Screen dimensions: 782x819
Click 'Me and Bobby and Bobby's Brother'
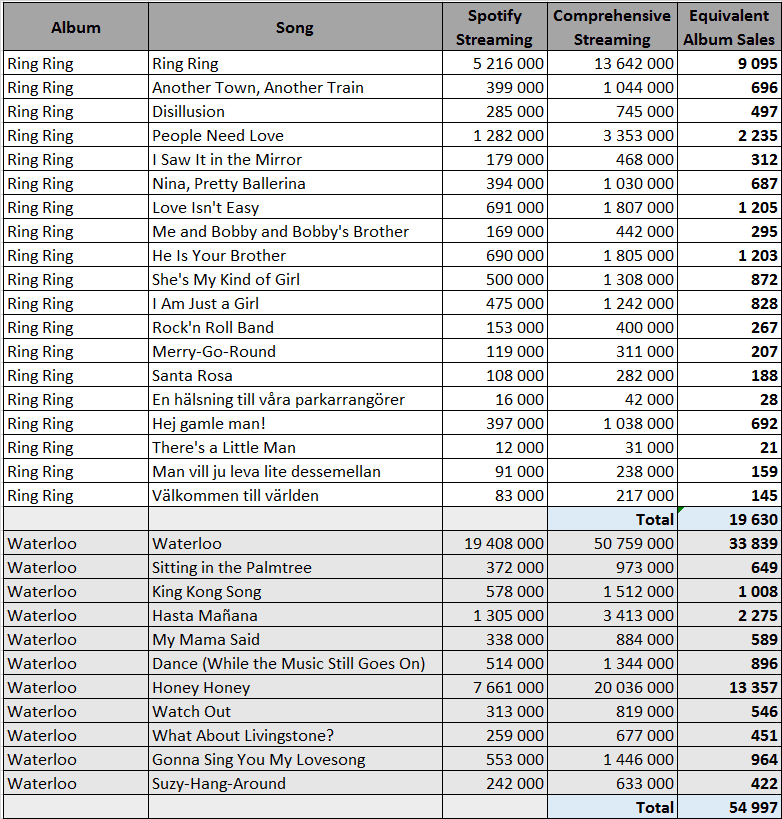point(295,231)
